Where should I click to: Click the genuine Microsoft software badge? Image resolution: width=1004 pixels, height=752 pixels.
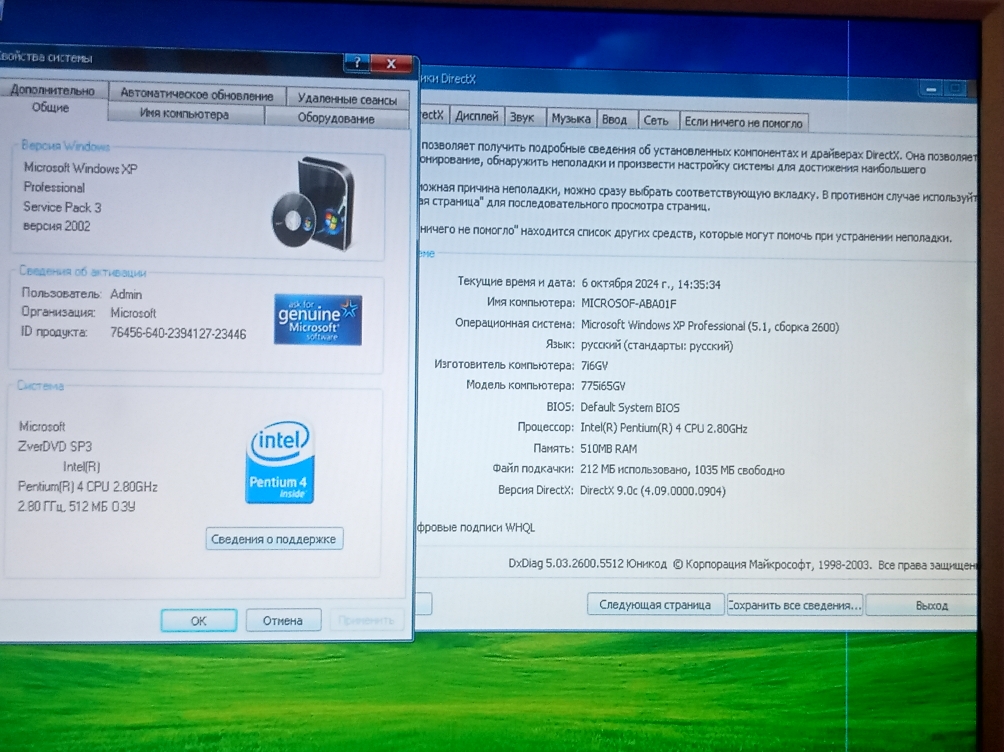coord(318,319)
